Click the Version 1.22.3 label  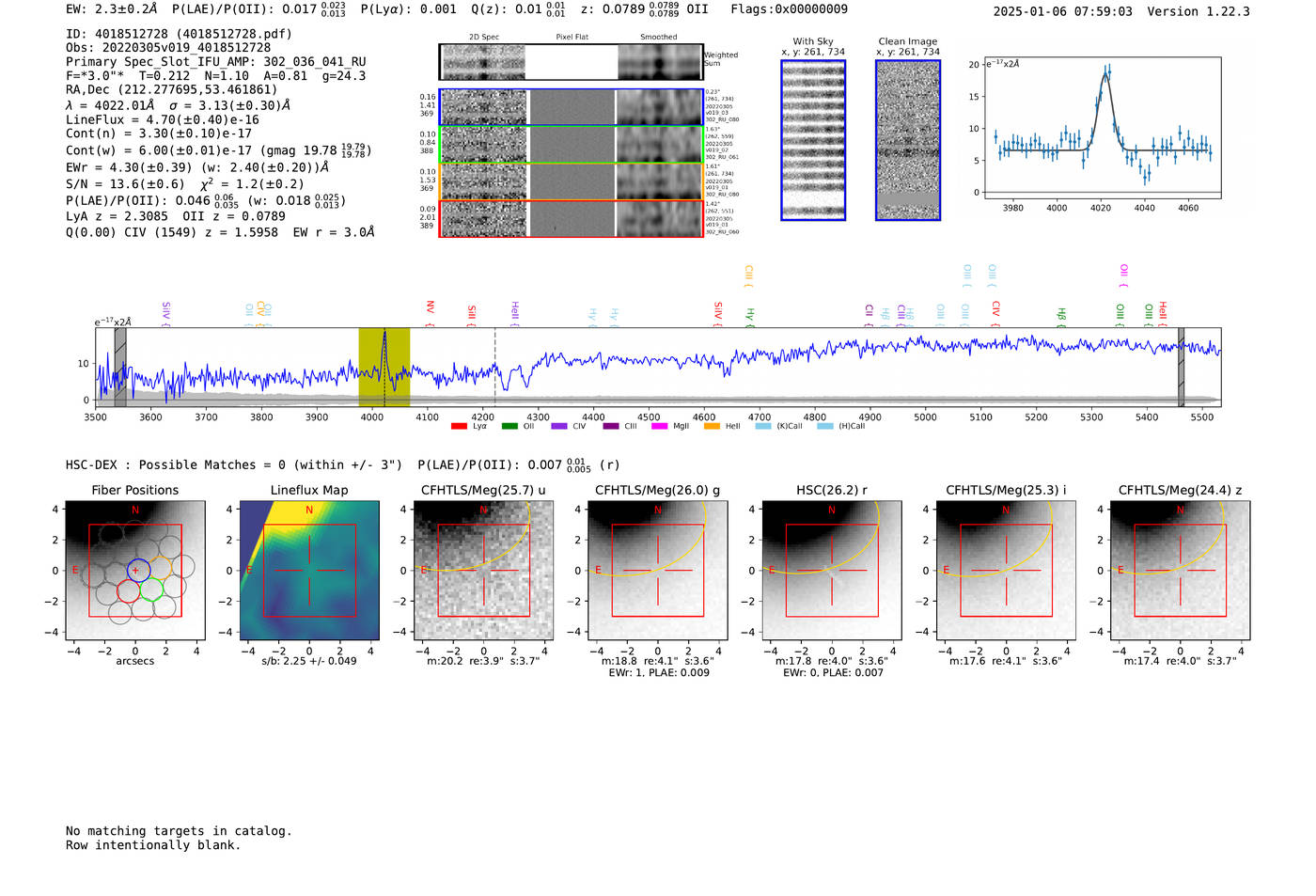coord(1198,12)
